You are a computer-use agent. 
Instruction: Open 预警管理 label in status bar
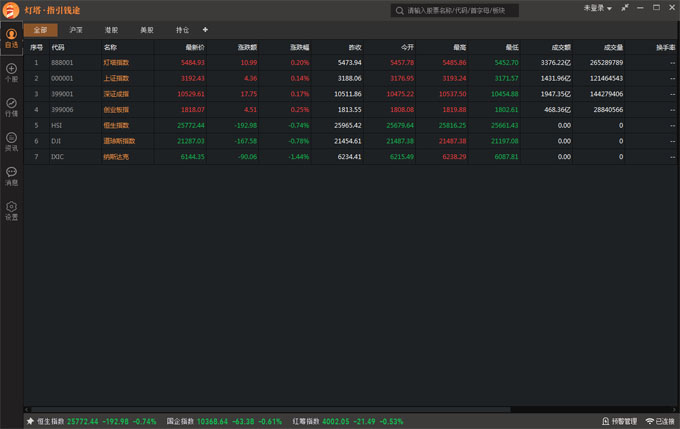(624, 421)
